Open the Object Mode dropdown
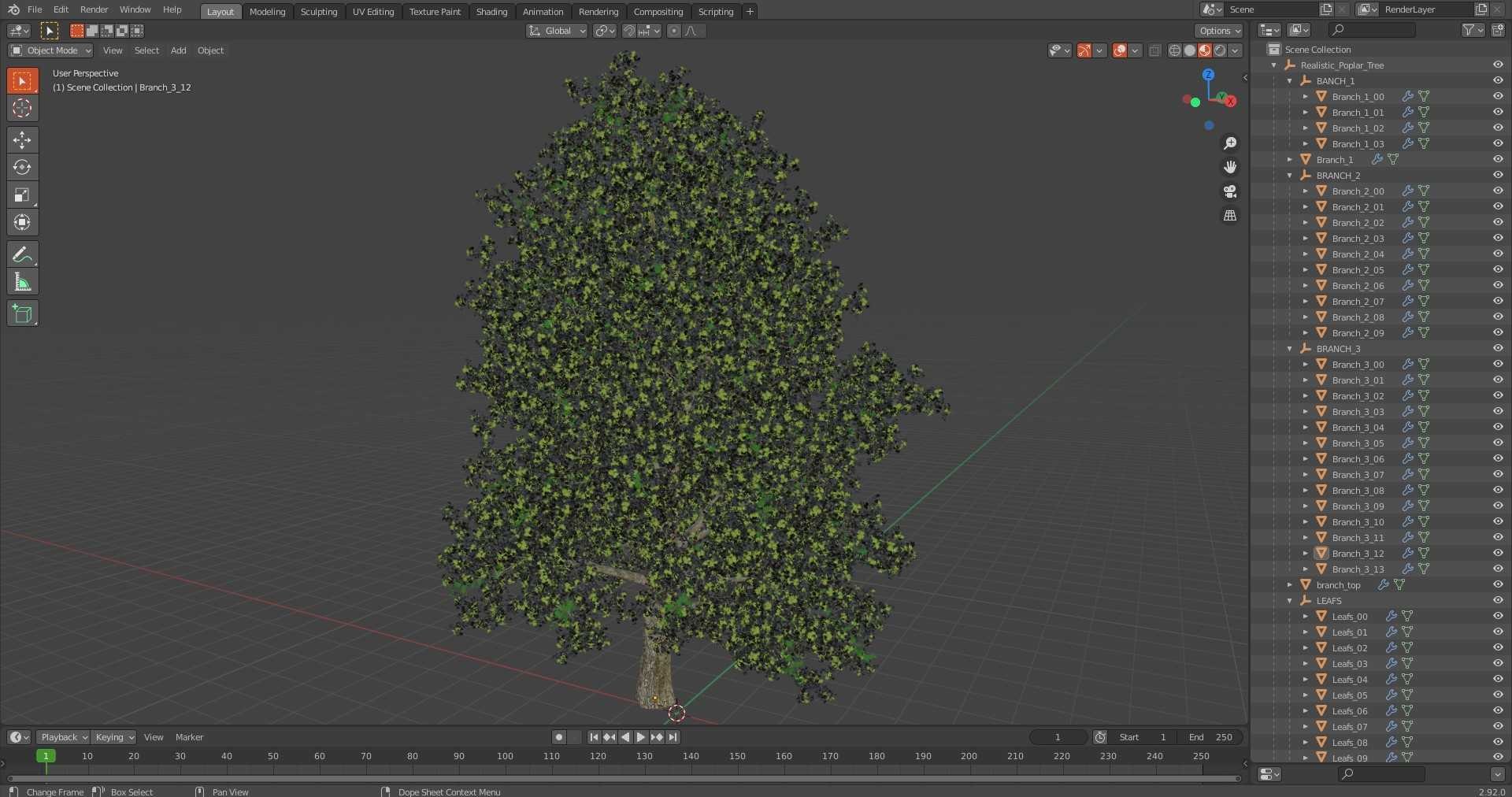This screenshot has width=1512, height=797. pos(50,50)
